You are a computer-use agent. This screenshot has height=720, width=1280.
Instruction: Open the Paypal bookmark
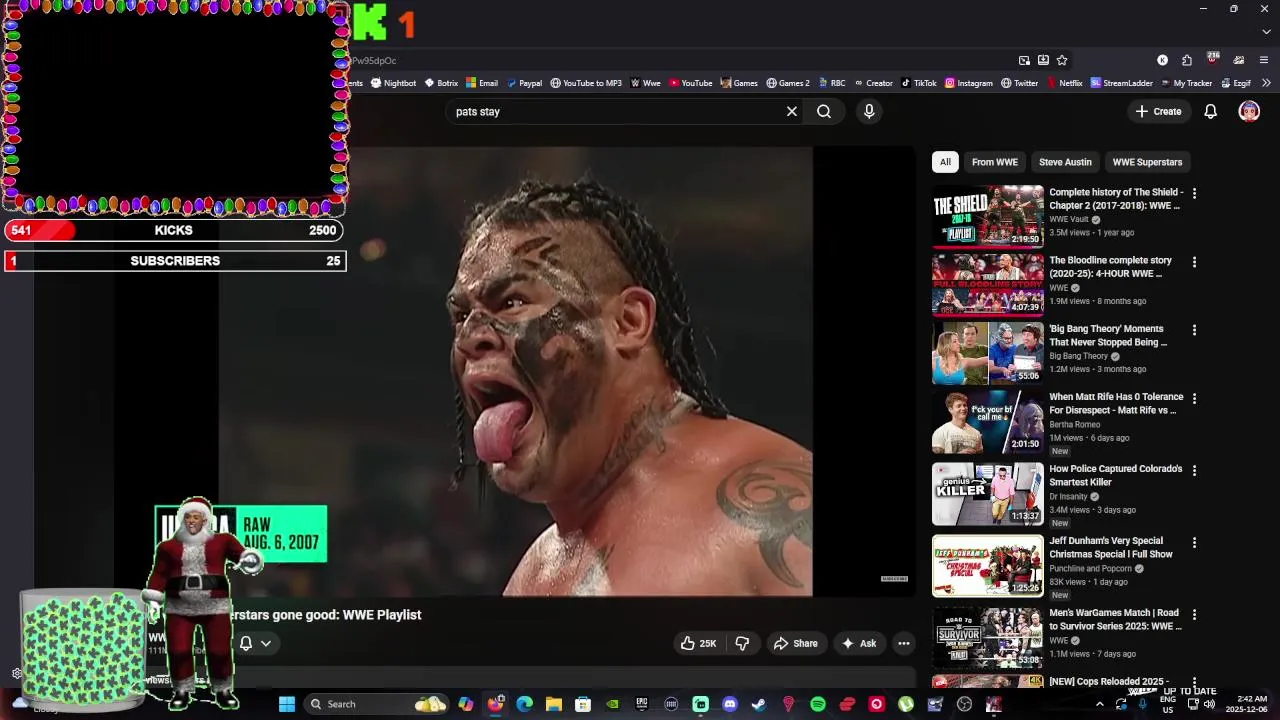point(524,83)
